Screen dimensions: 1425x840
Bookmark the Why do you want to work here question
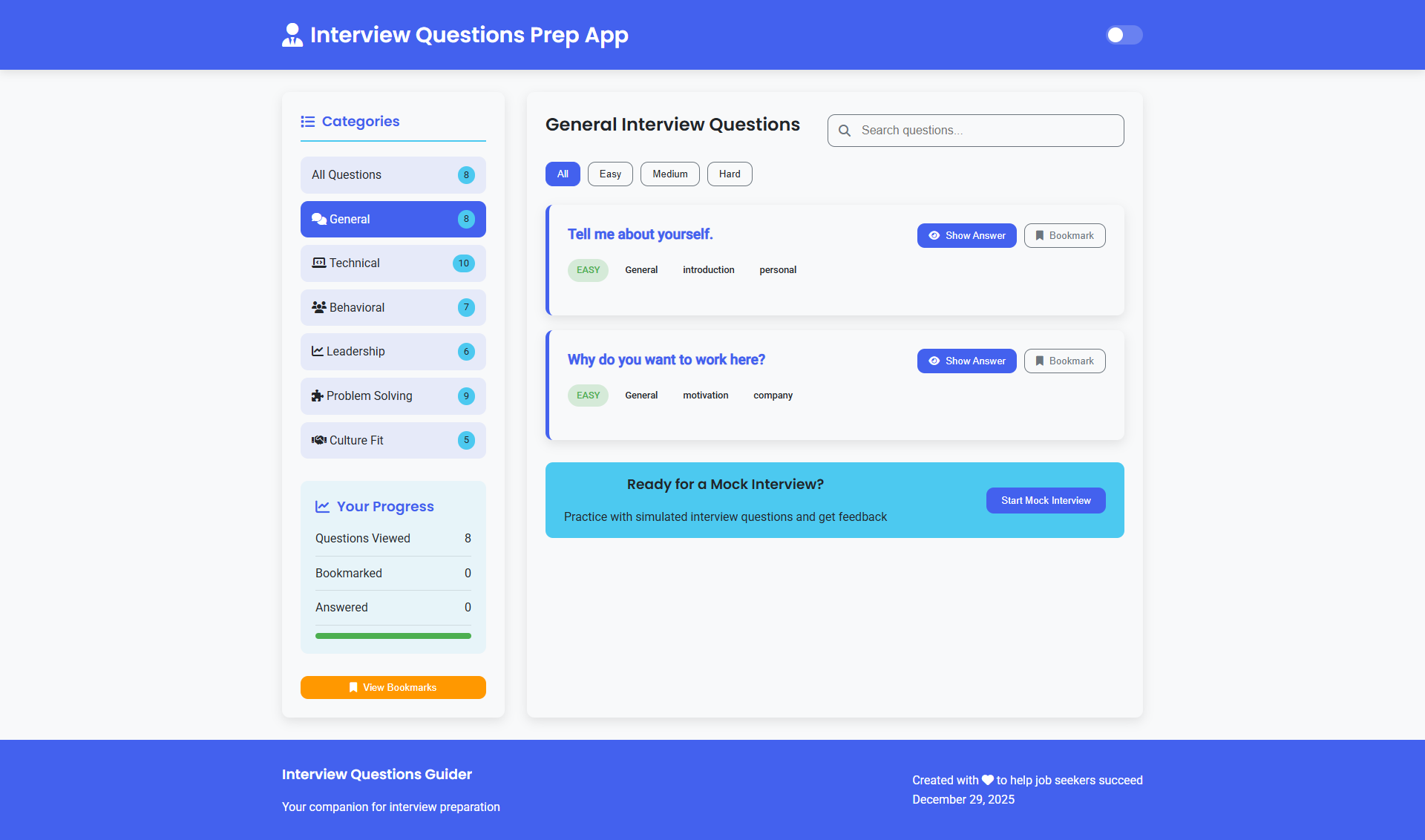pyautogui.click(x=1064, y=361)
